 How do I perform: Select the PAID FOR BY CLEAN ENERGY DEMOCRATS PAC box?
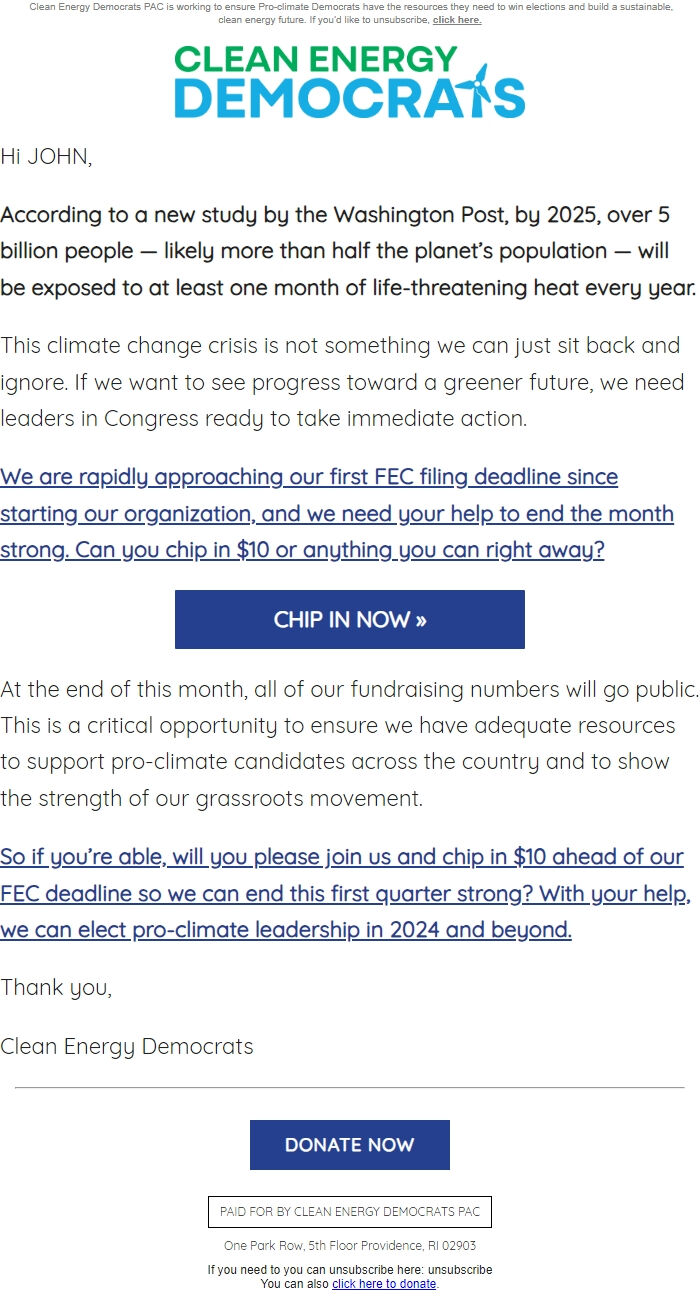[x=349, y=1211]
